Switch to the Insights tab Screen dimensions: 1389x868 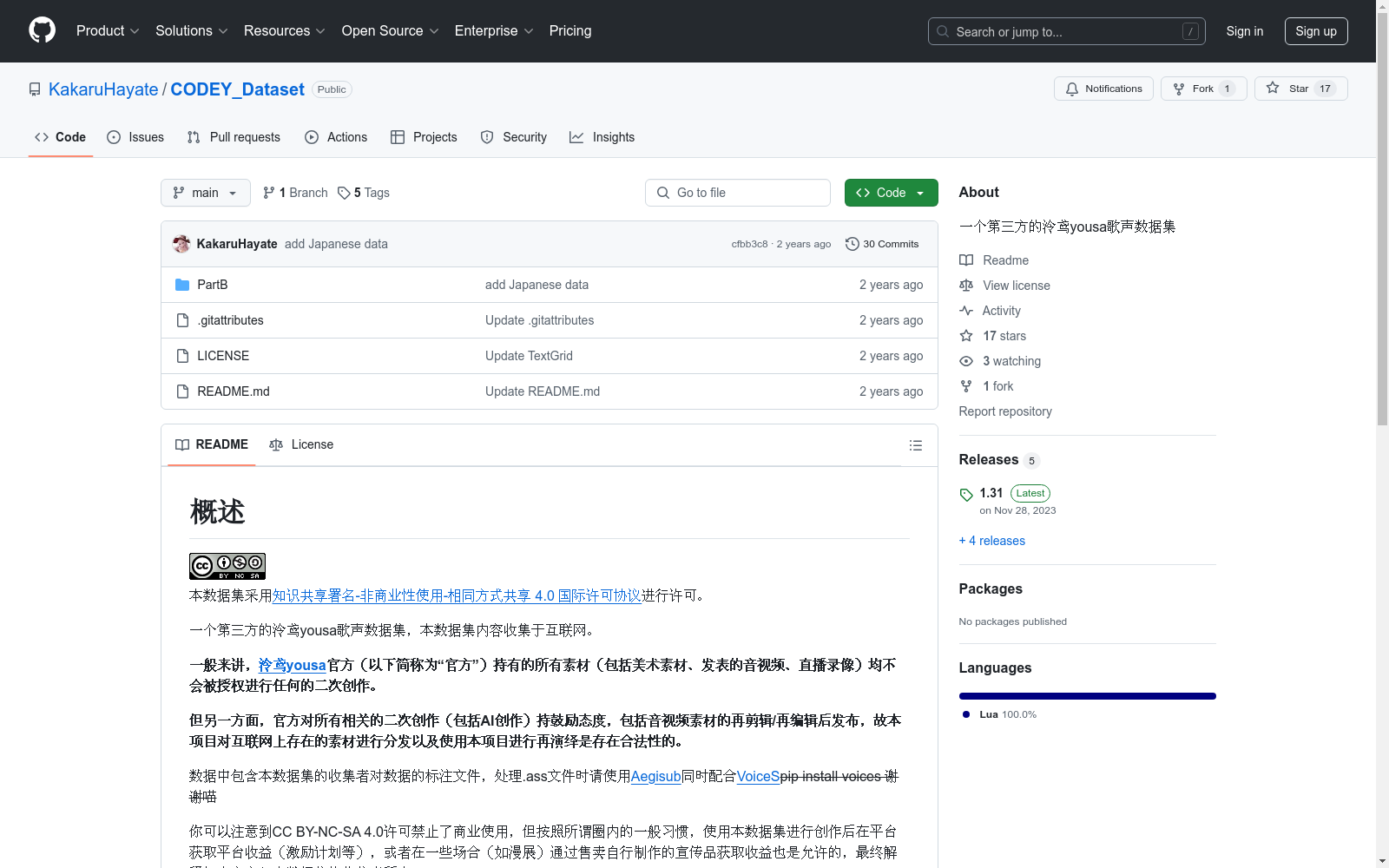(x=602, y=137)
